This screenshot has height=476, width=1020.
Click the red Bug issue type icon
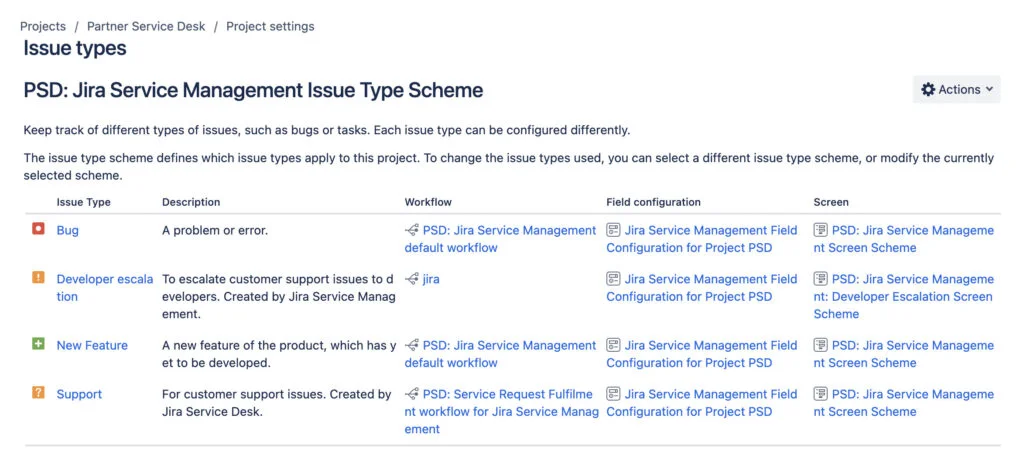tap(38, 229)
